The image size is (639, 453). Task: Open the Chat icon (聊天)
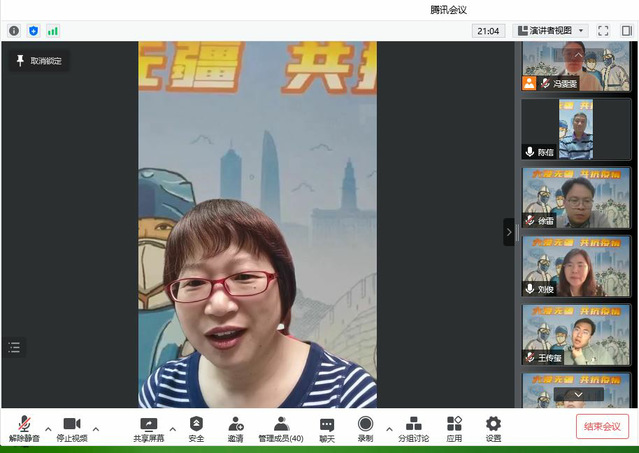[327, 424]
